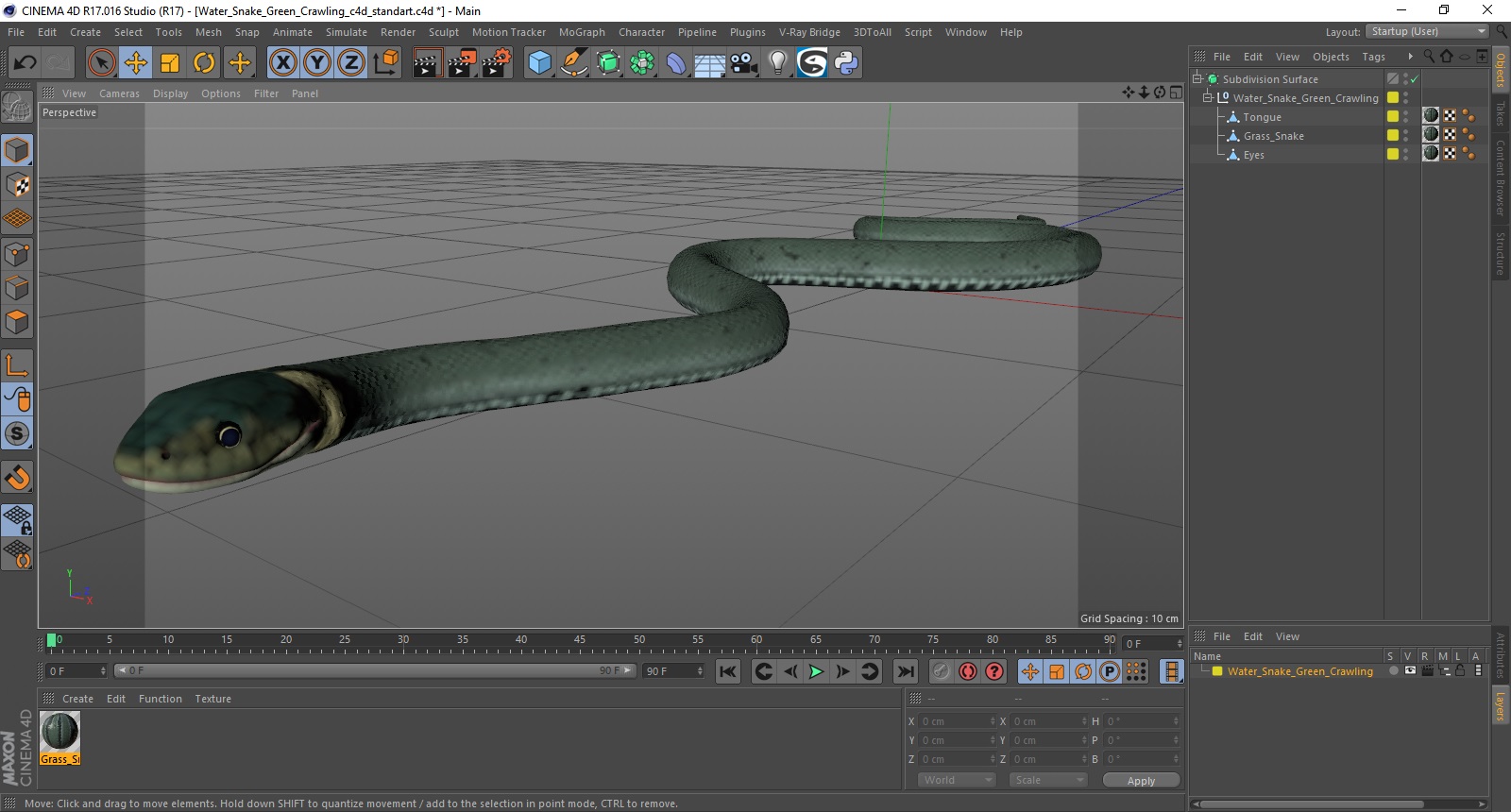The height and width of the screenshot is (812, 1511).
Task: Add a Cube primitive object
Action: [539, 63]
